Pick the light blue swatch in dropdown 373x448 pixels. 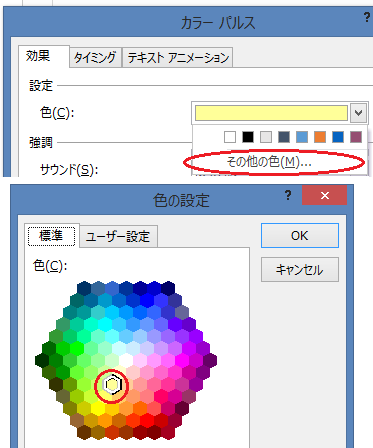pos(302,137)
